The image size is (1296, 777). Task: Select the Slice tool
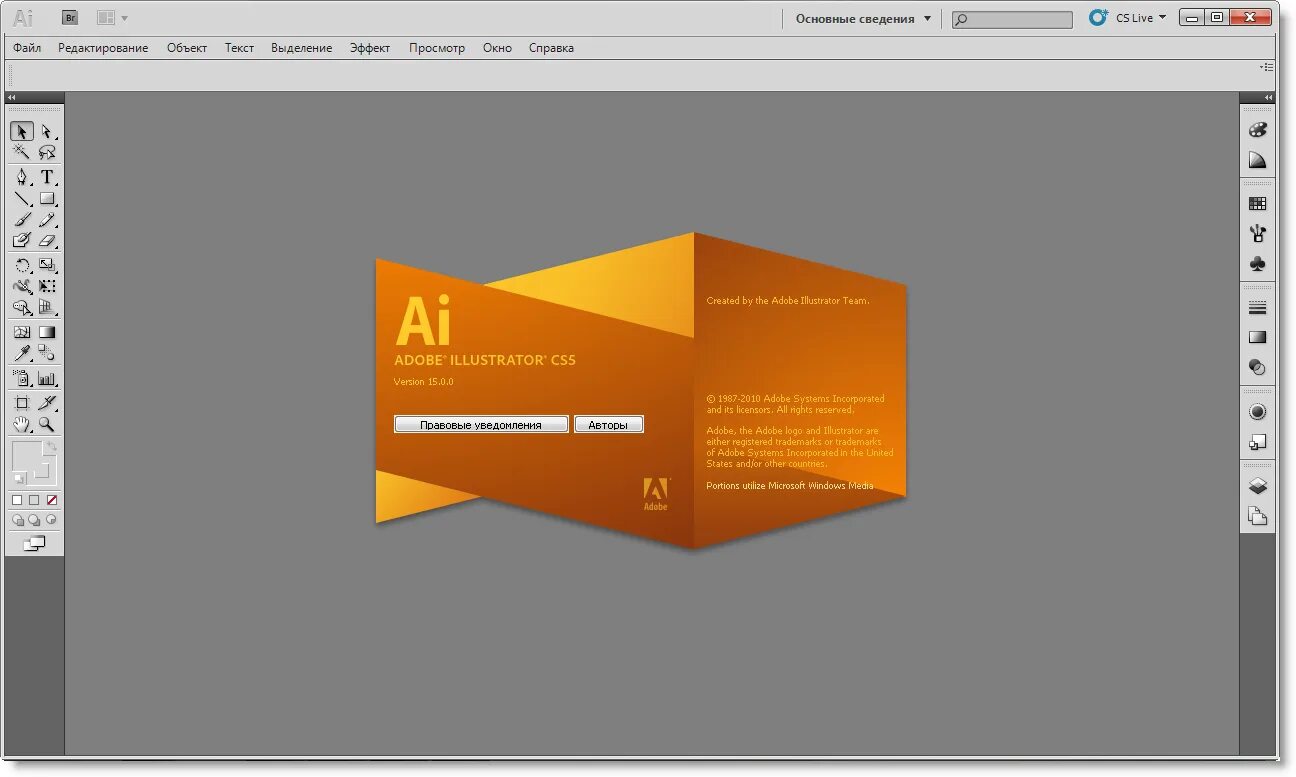tap(47, 403)
